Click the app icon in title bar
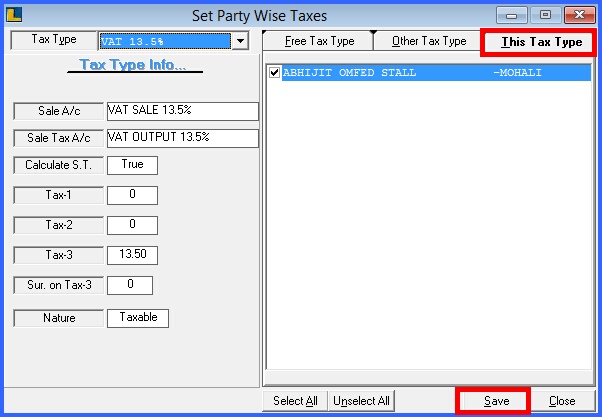The height and width of the screenshot is (417, 602). click(x=15, y=15)
